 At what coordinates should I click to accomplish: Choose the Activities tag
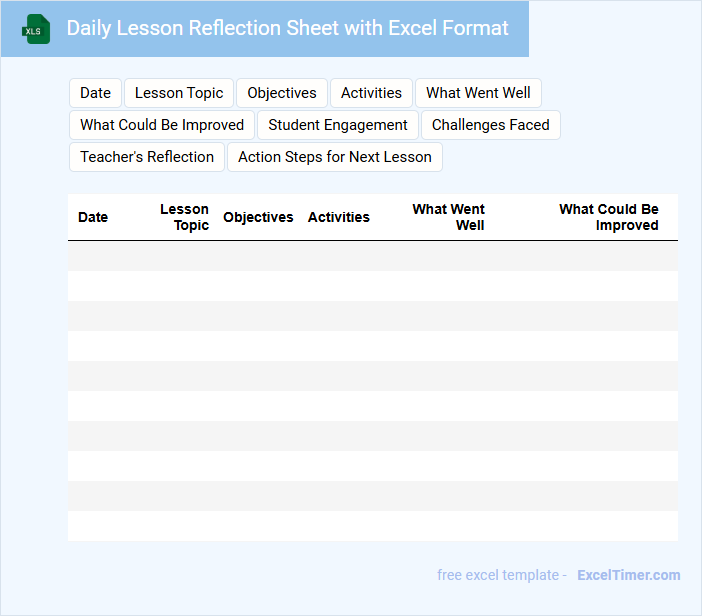[x=371, y=93]
